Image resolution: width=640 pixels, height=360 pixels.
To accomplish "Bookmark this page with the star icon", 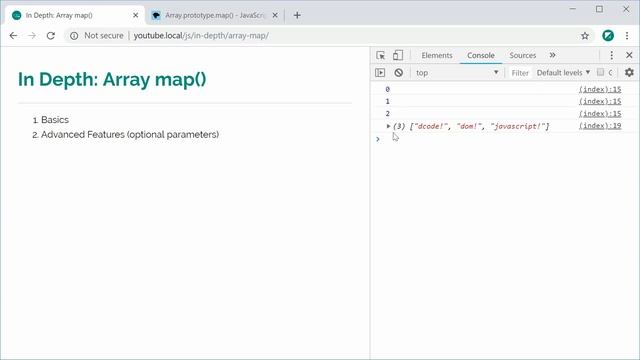I will tap(585, 36).
